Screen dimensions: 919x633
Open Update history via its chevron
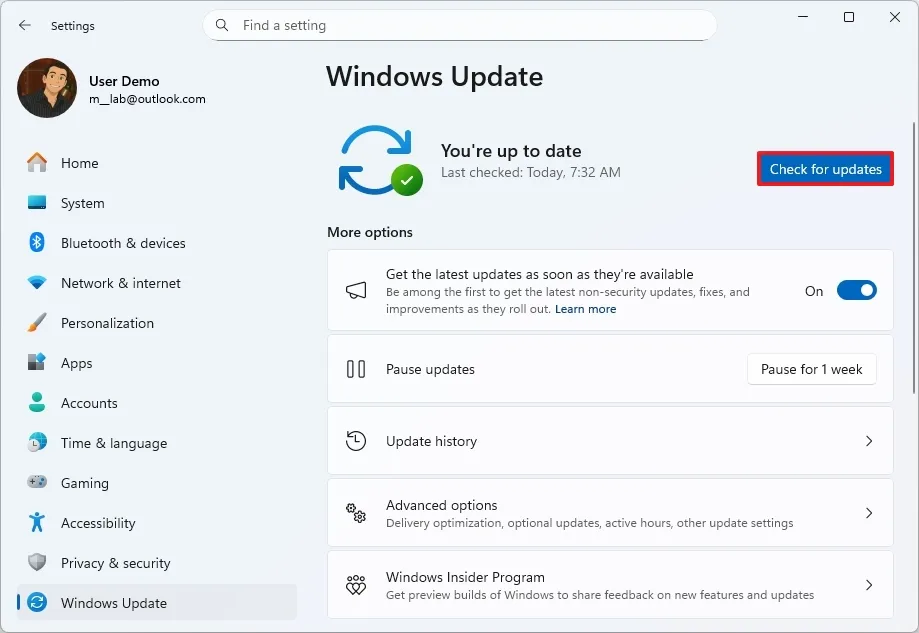pos(867,441)
